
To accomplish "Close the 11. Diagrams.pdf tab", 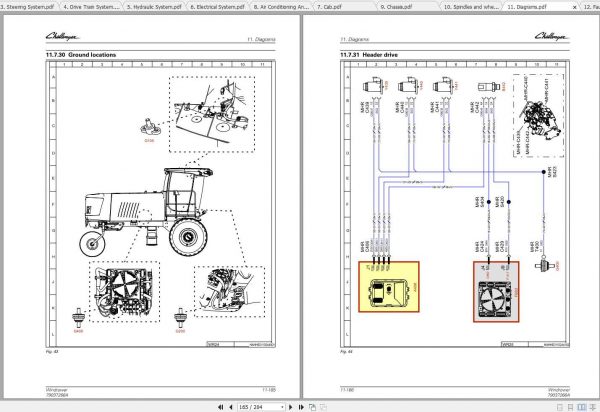I will (x=574, y=7).
